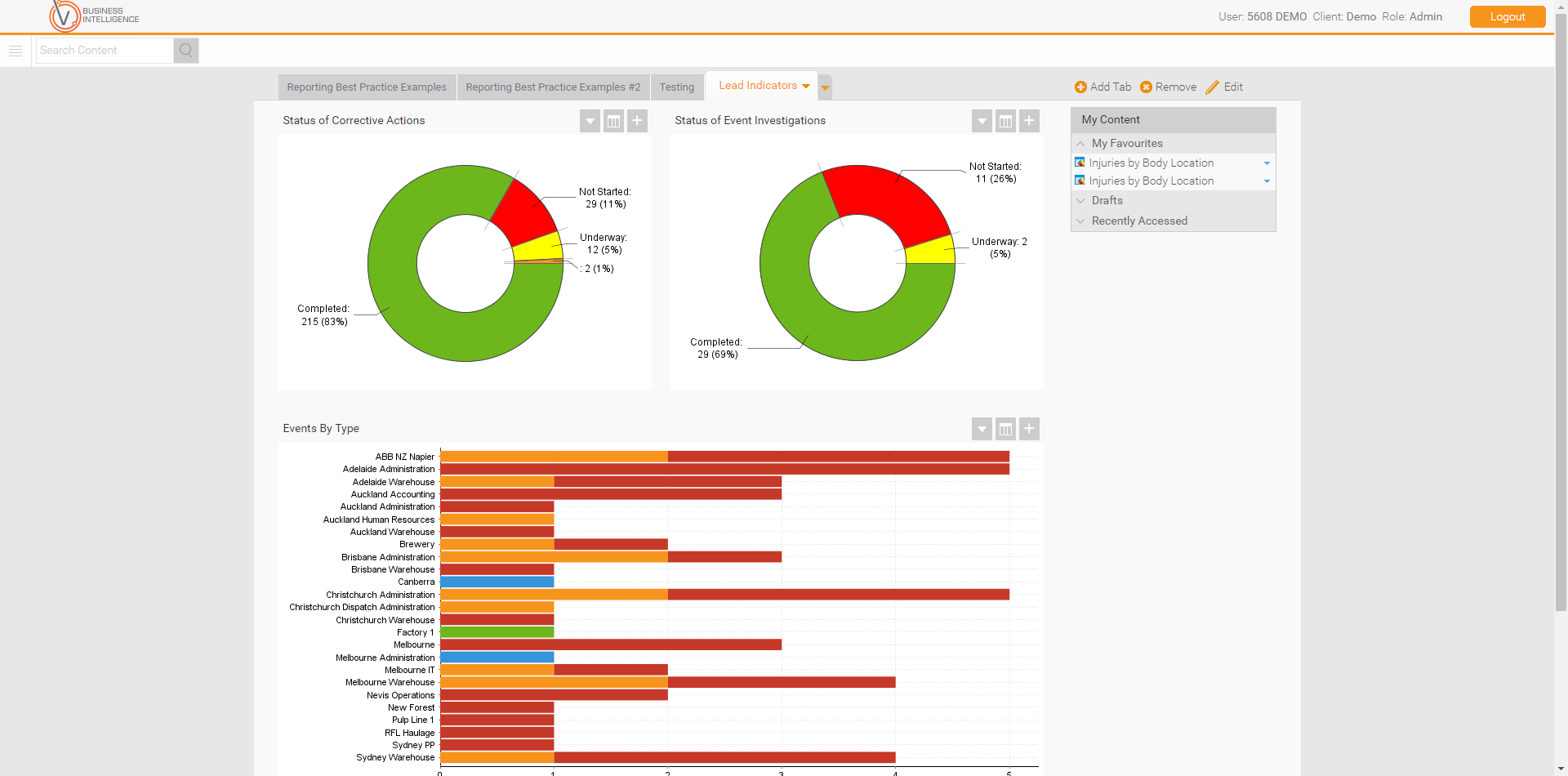
Task: Open table view for Status of Corrective Actions
Action: pos(613,122)
